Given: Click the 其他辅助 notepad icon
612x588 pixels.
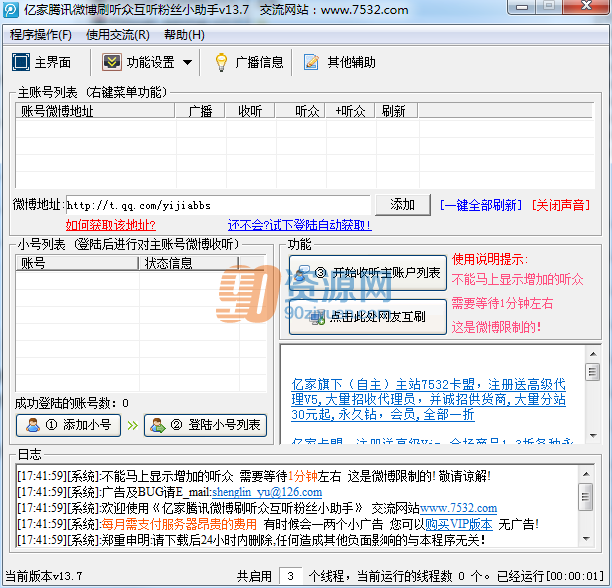Looking at the screenshot, I should pyautogui.click(x=311, y=62).
